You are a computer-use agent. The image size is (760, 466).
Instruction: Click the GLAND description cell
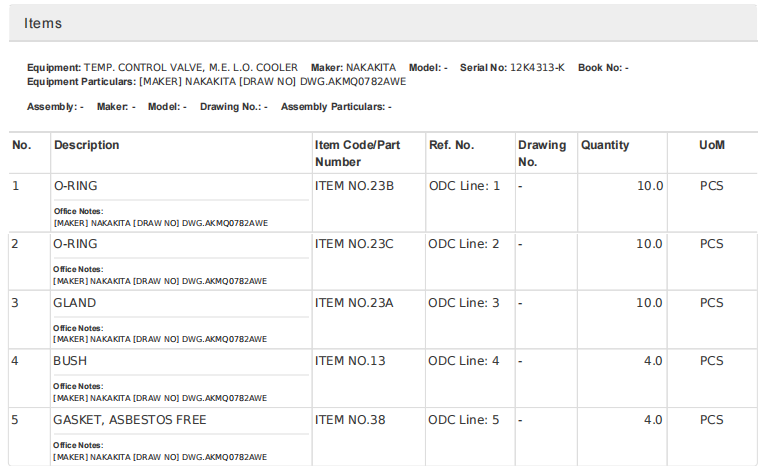[x=75, y=303]
